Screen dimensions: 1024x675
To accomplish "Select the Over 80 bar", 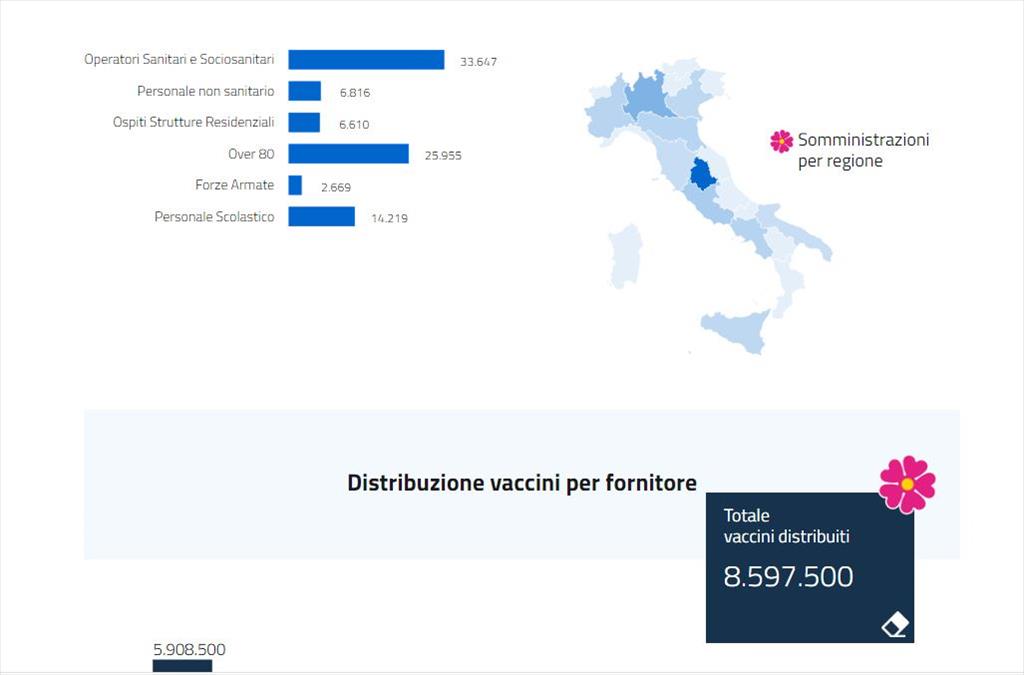I will 349,153.
